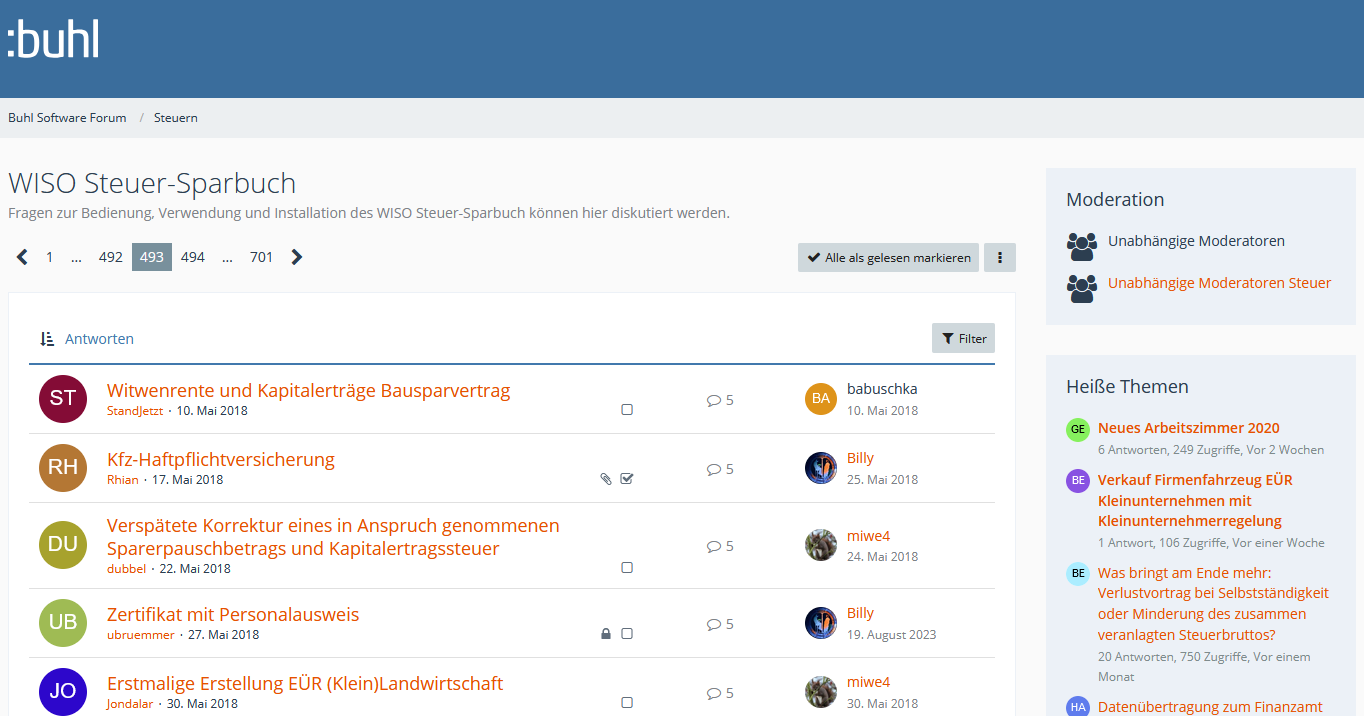The image size is (1364, 716).
Task: Click miwe4's avatar in Erstmalige Erstellung row
Action: [821, 692]
